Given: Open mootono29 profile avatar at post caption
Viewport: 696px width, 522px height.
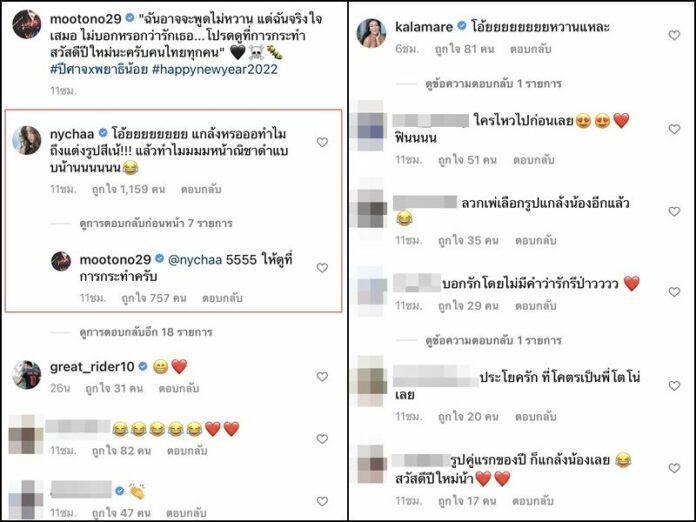Looking at the screenshot, I should (27, 24).
